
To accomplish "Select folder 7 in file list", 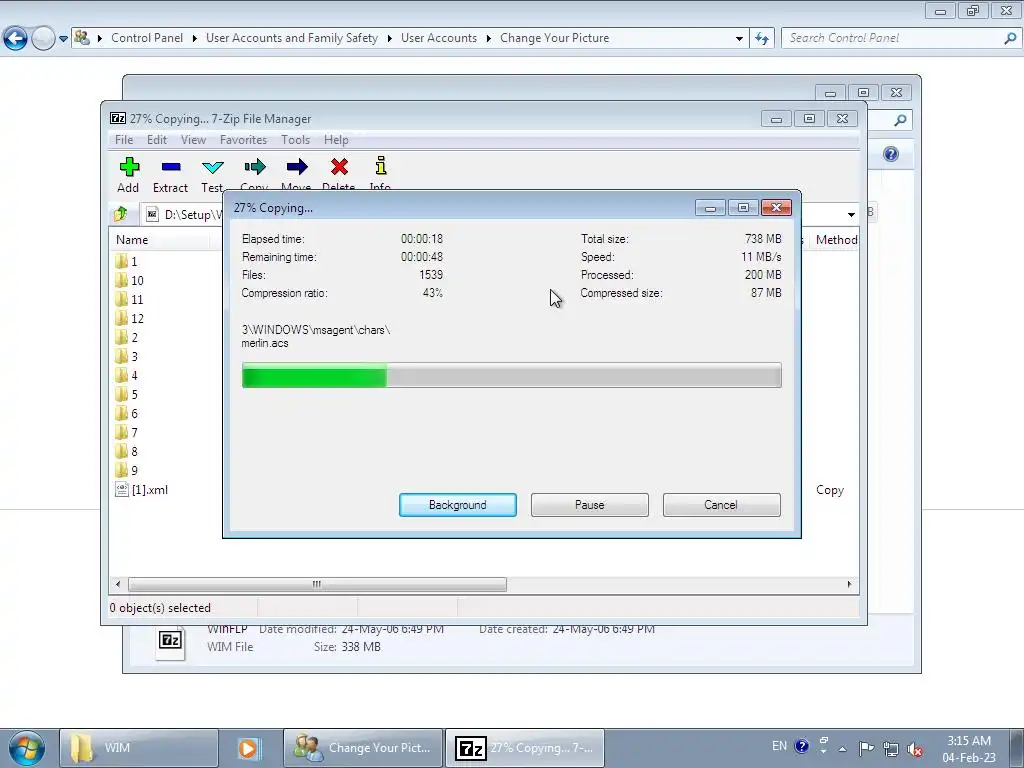I will (127, 432).
